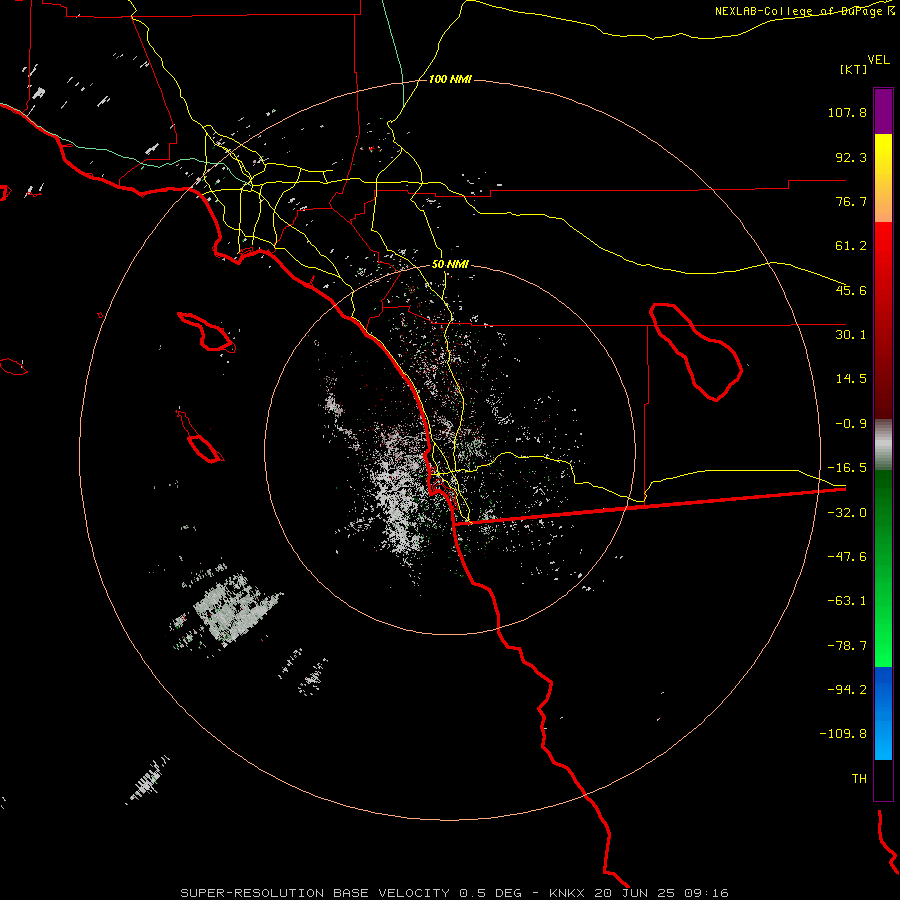Click the 76.7 scale value

(x=851, y=201)
